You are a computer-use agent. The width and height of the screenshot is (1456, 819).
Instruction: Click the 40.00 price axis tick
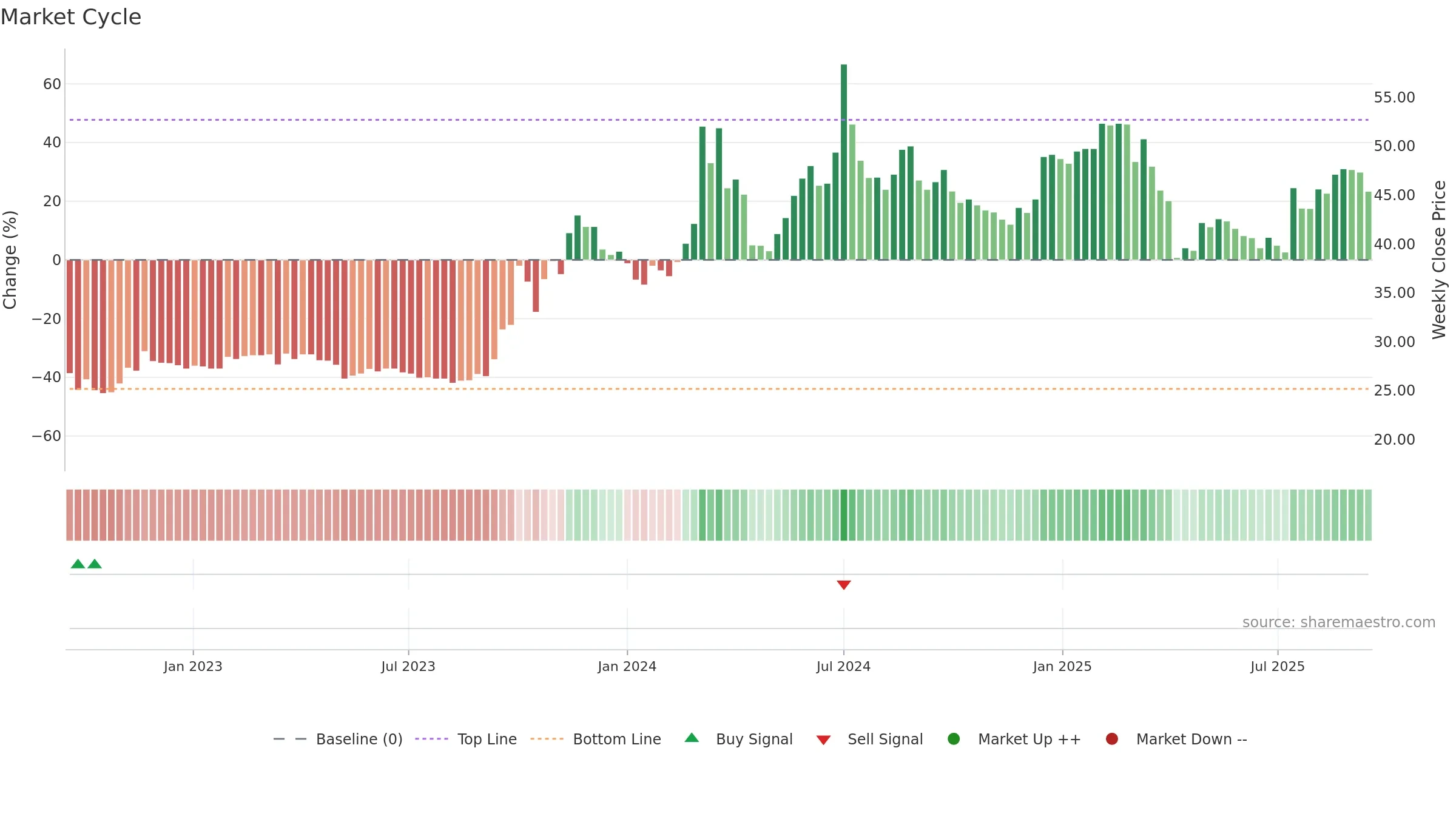point(1395,244)
